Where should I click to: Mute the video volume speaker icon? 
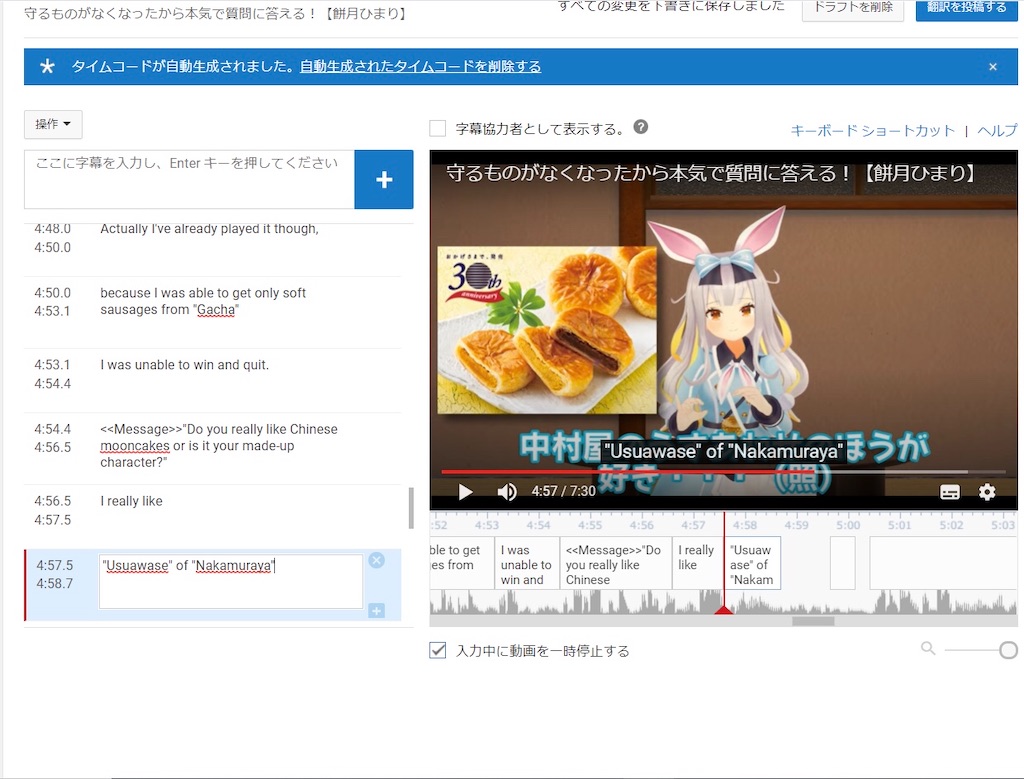507,492
